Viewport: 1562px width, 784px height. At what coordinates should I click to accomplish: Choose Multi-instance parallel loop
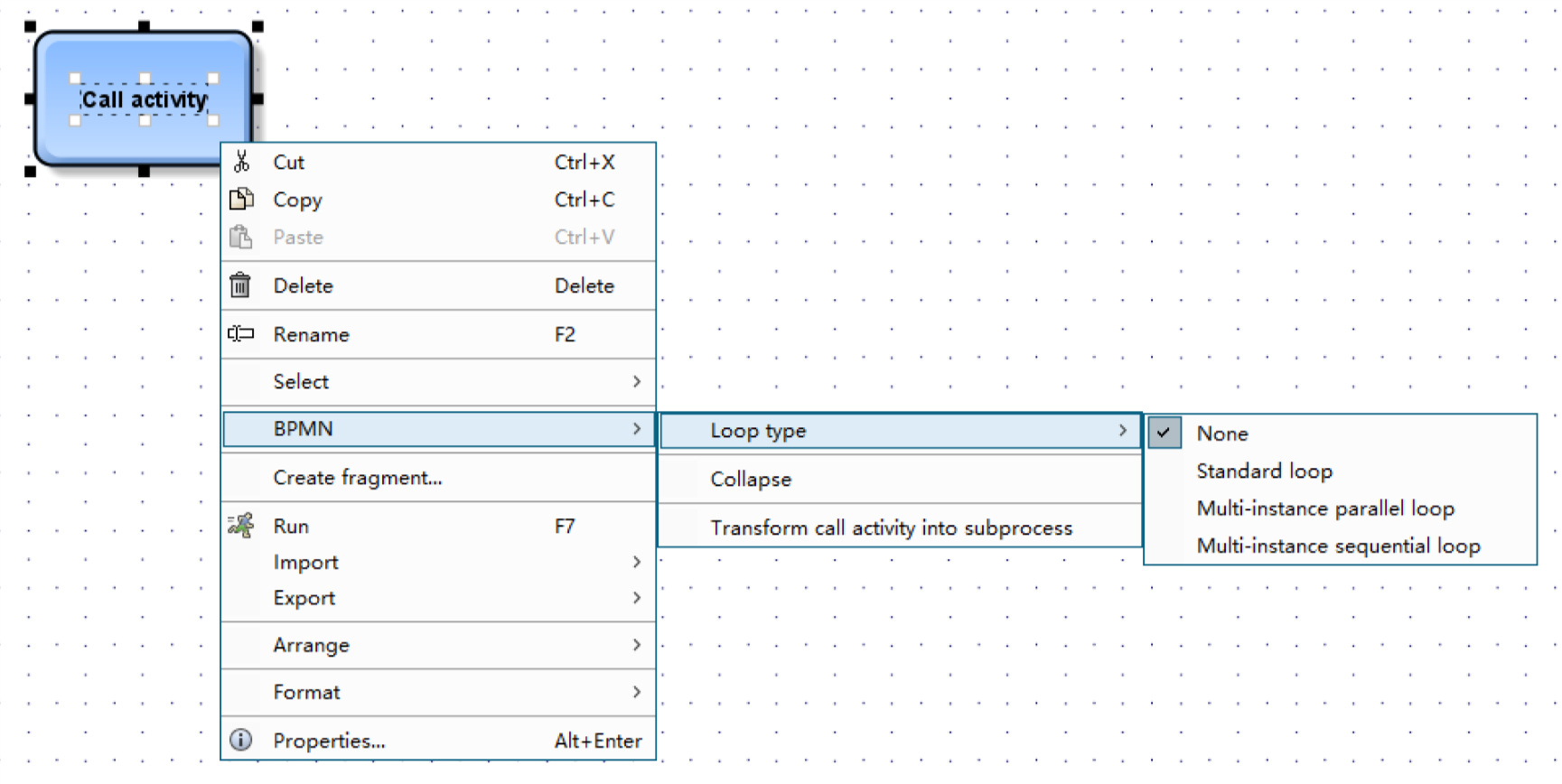[x=1324, y=509]
